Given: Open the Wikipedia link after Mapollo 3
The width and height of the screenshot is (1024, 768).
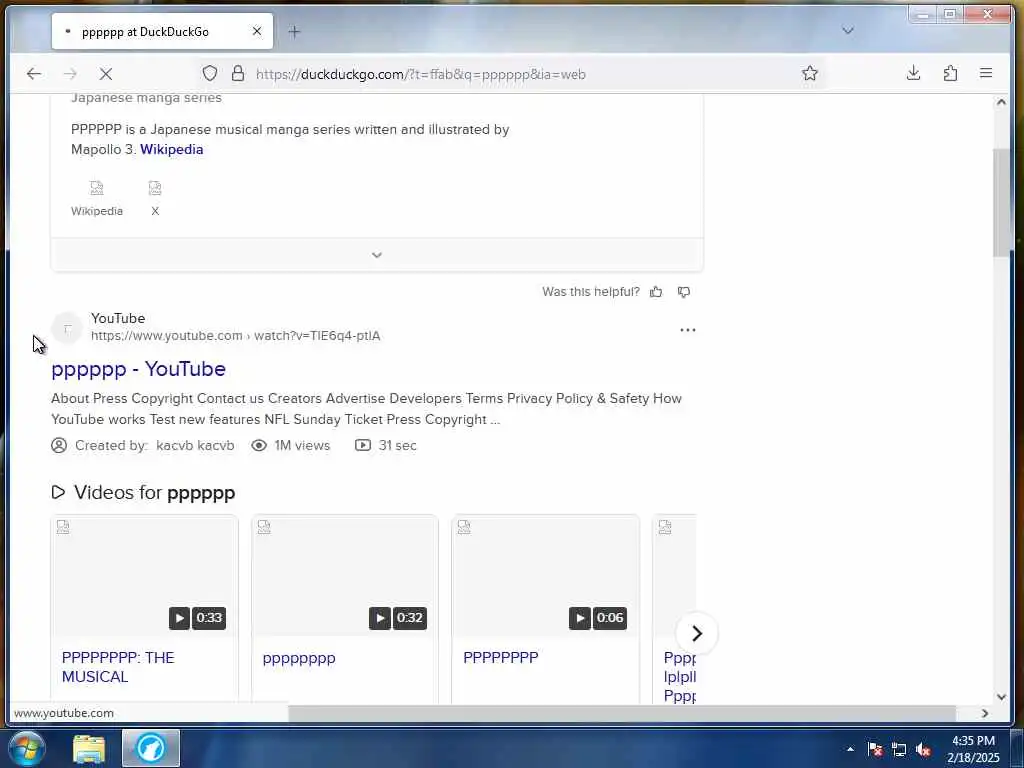Looking at the screenshot, I should tap(172, 150).
